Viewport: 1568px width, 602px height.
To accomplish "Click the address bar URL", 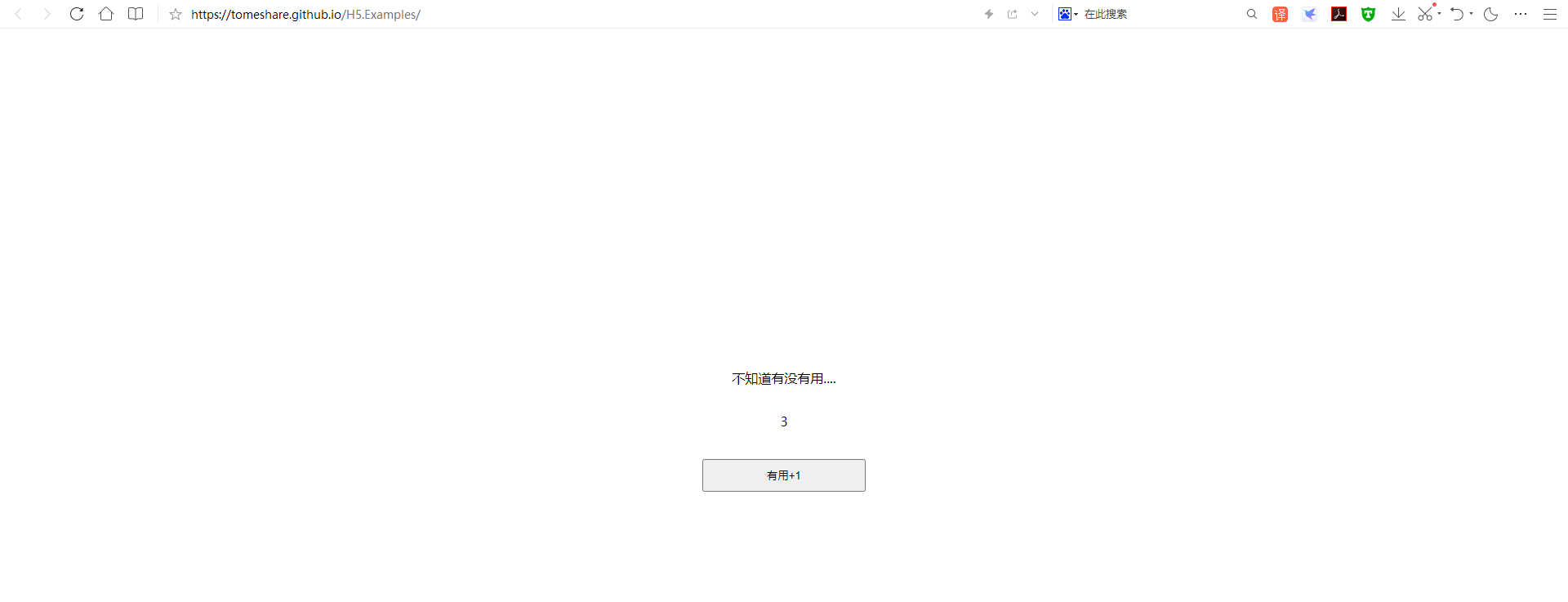I will tap(305, 15).
